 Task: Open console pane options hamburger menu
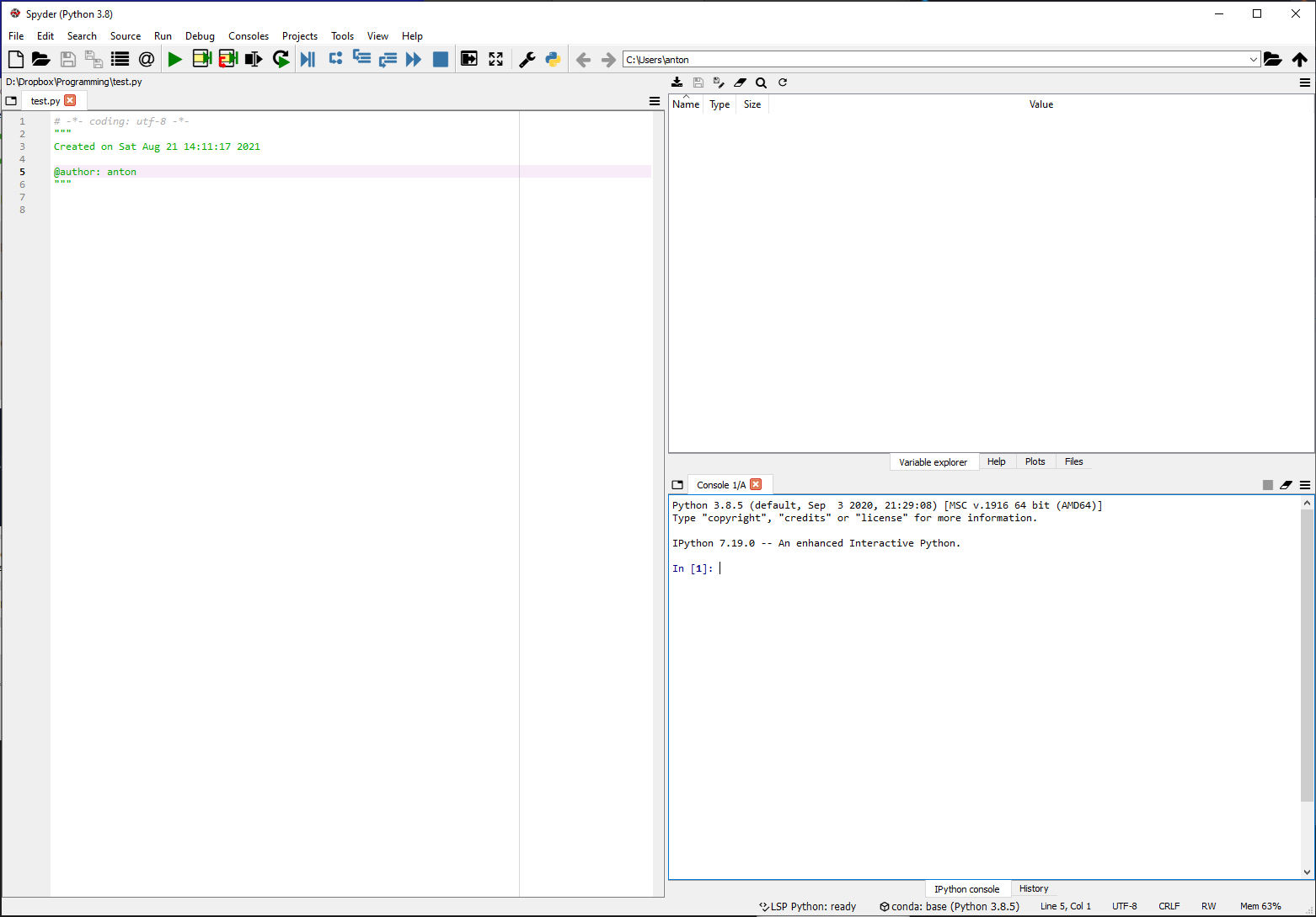coord(1305,485)
